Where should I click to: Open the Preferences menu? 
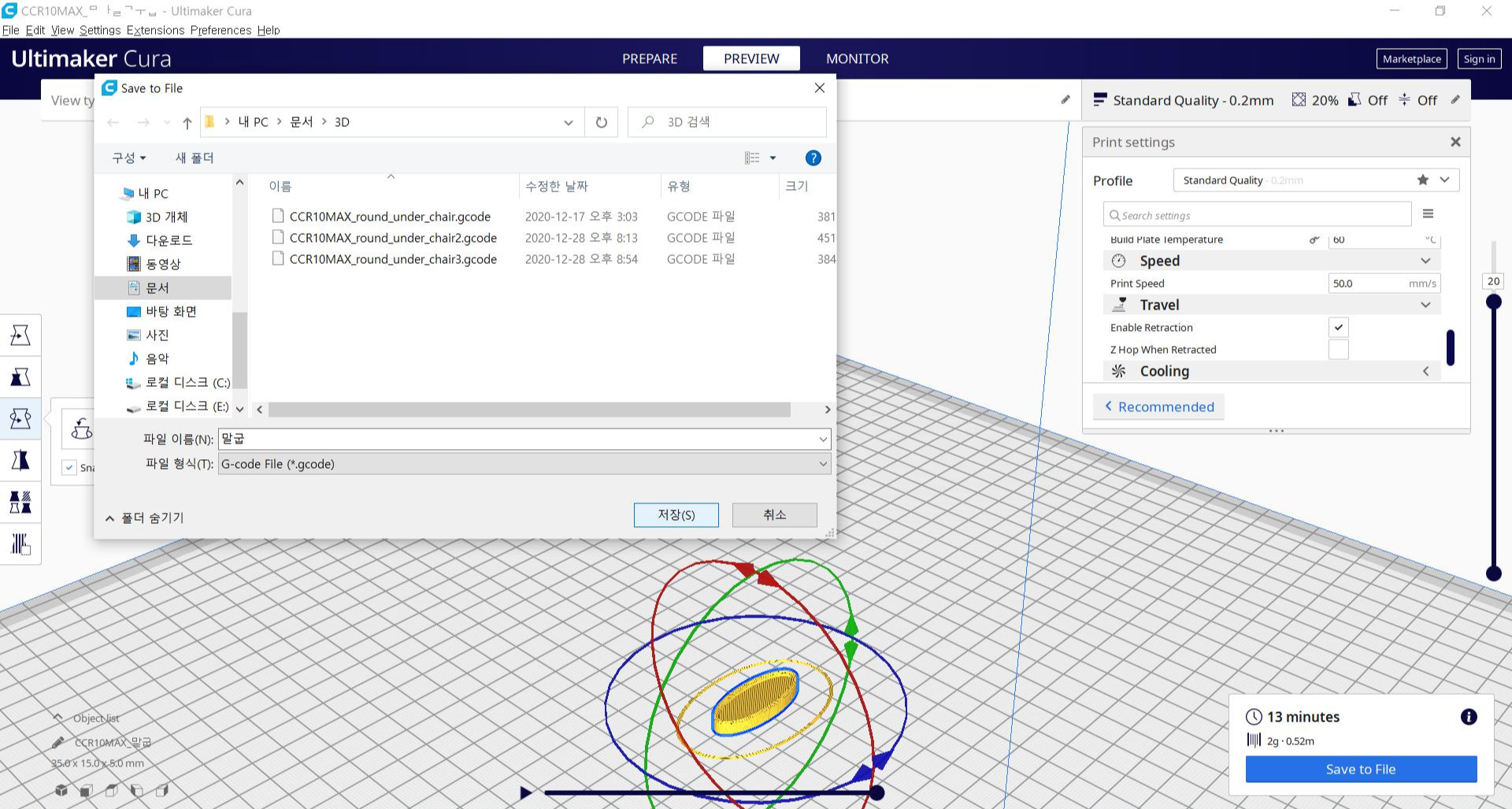click(x=220, y=30)
